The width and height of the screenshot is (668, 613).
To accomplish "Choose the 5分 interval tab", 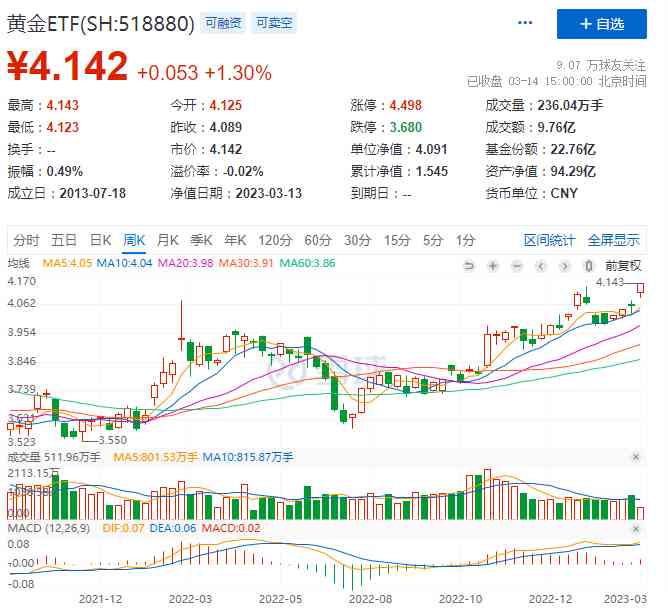I will click(x=432, y=240).
